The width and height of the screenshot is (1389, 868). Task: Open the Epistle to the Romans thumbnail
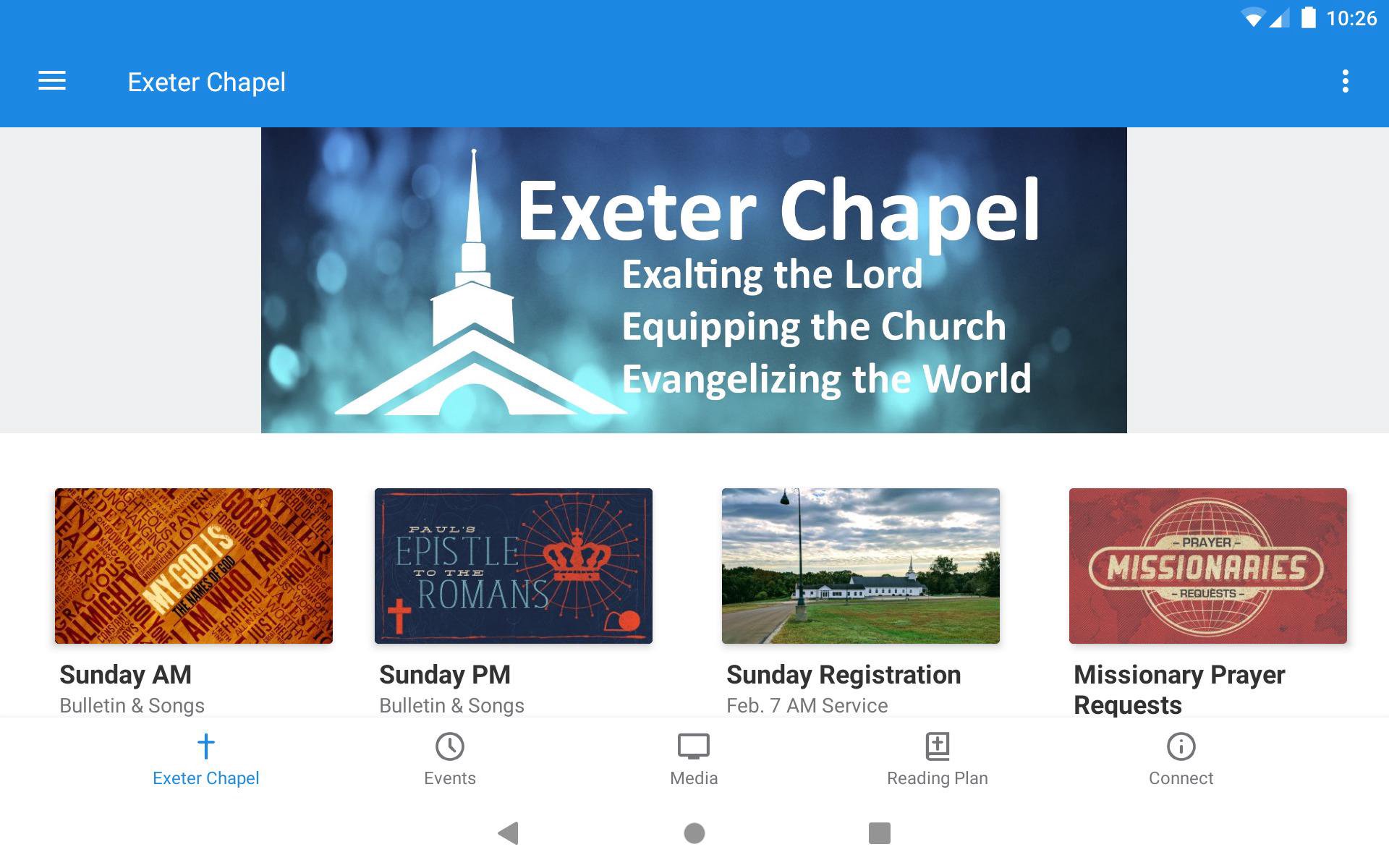click(513, 566)
